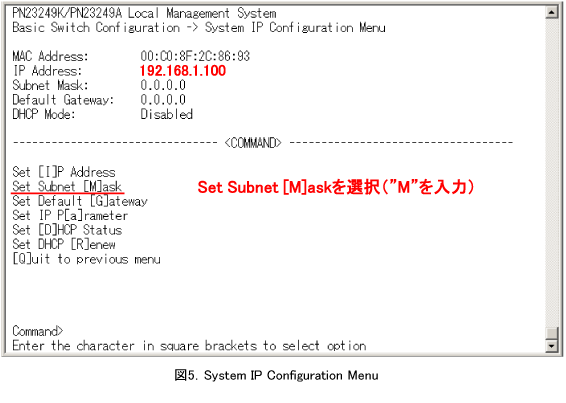Click [Q]uit to previous menu
Image resolution: width=566 pixels, height=403 pixels.
pyautogui.click(x=86, y=259)
